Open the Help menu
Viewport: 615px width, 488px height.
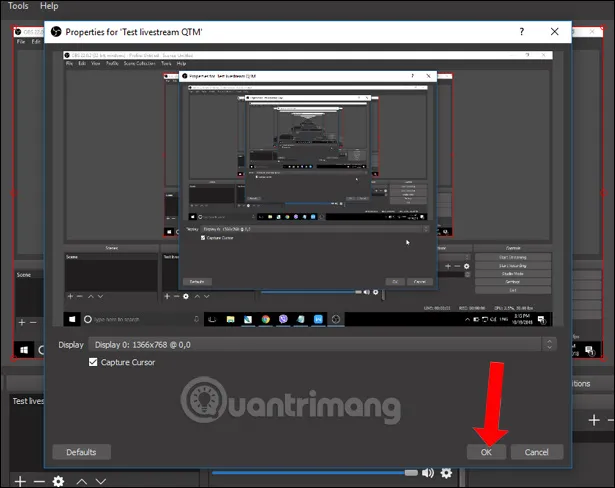(49, 6)
